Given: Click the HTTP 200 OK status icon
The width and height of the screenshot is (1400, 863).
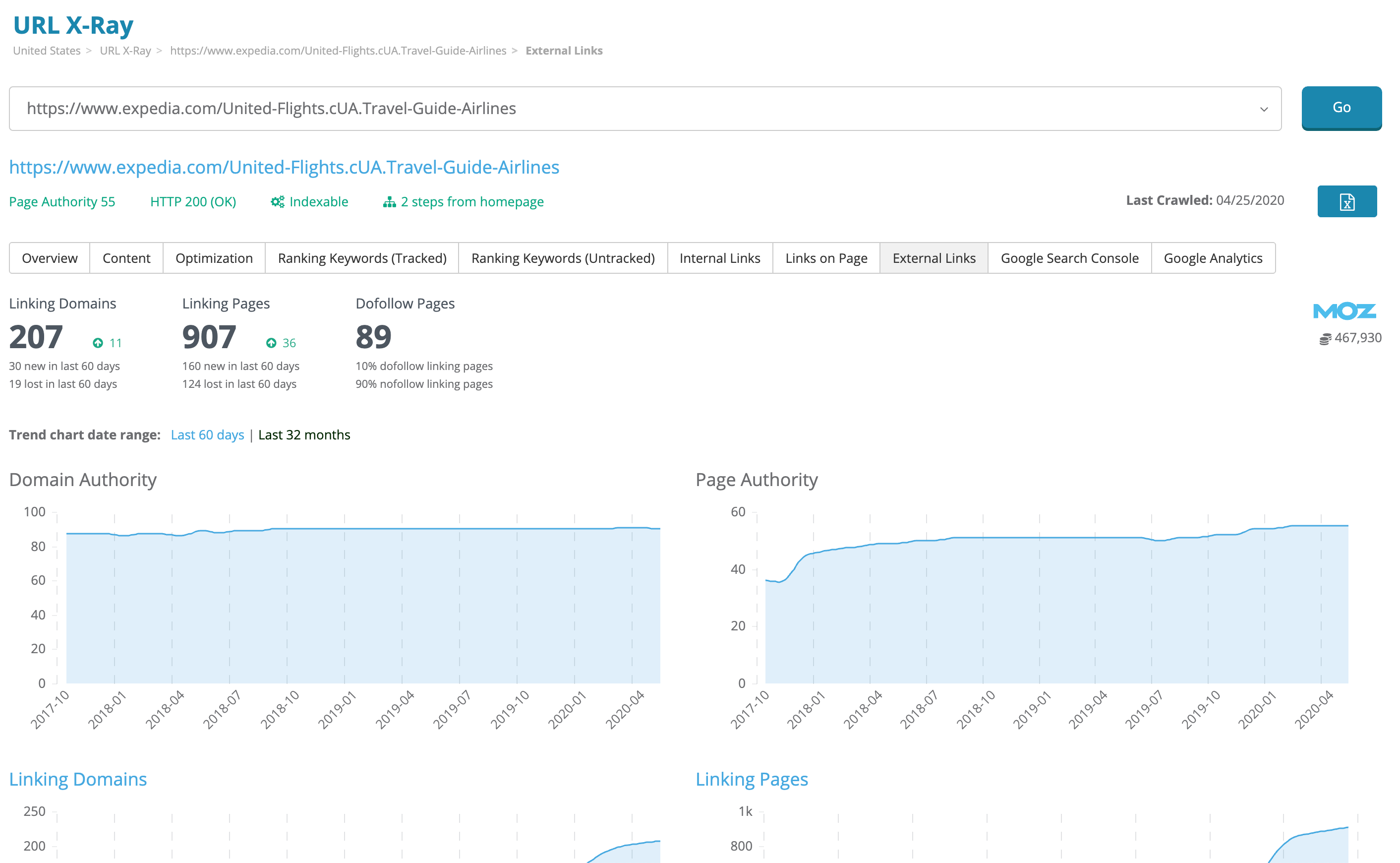Looking at the screenshot, I should (192, 201).
